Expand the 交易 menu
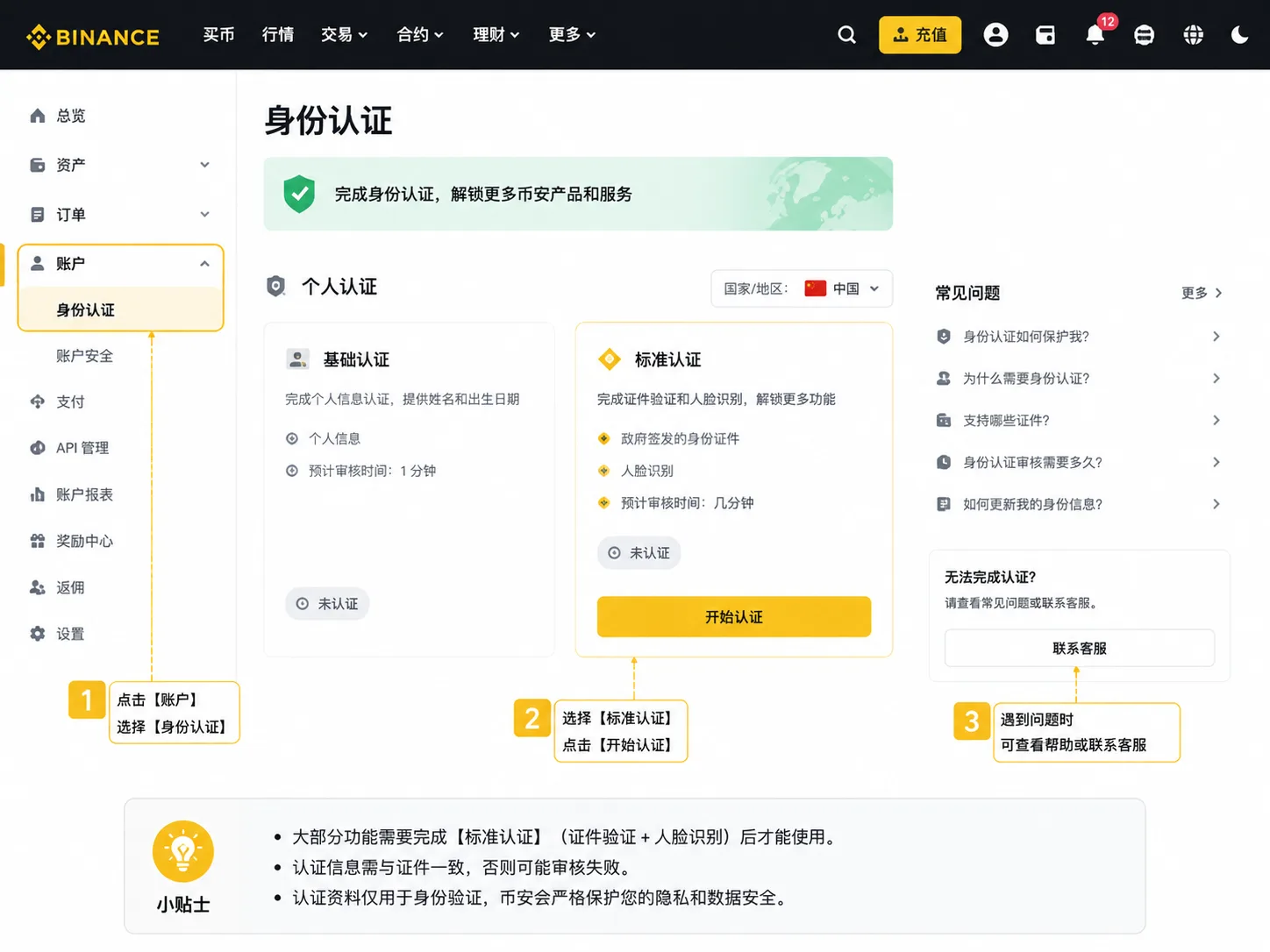The height and width of the screenshot is (952, 1270). click(x=344, y=35)
